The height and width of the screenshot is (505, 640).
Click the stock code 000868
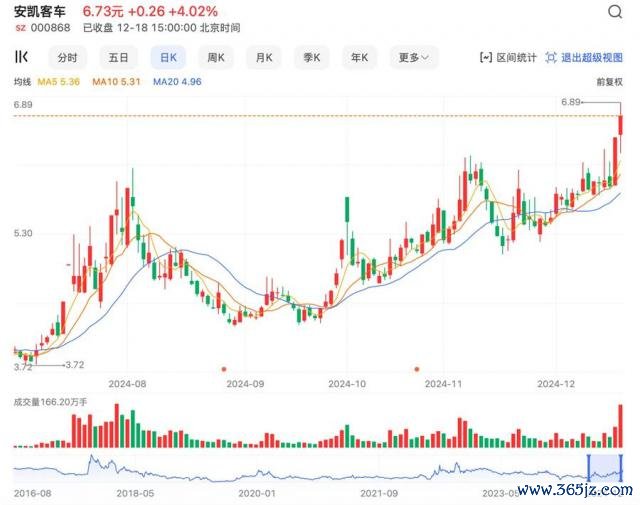51,28
